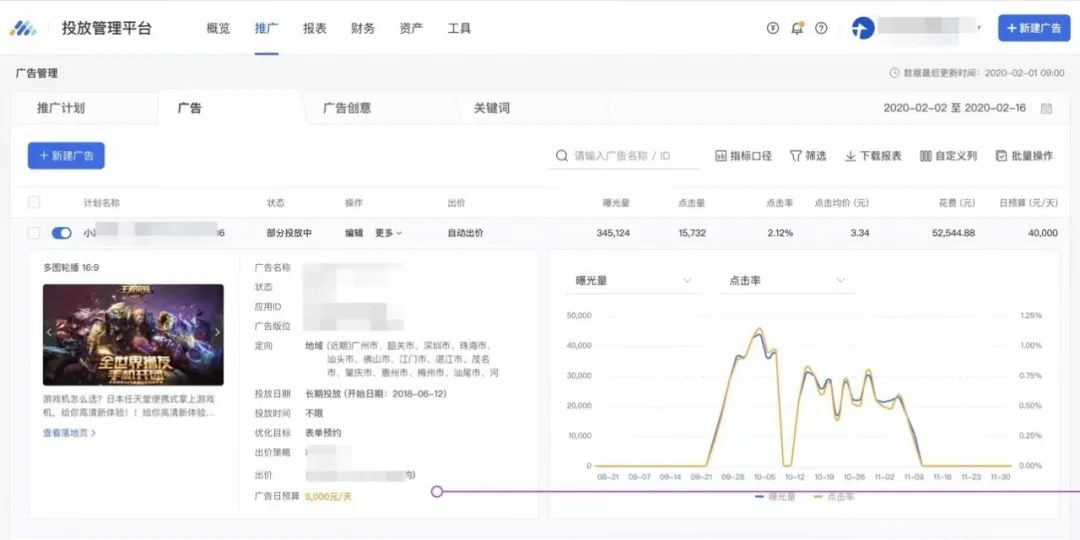Open the 财务 menu
1080x540 pixels.
click(363, 28)
